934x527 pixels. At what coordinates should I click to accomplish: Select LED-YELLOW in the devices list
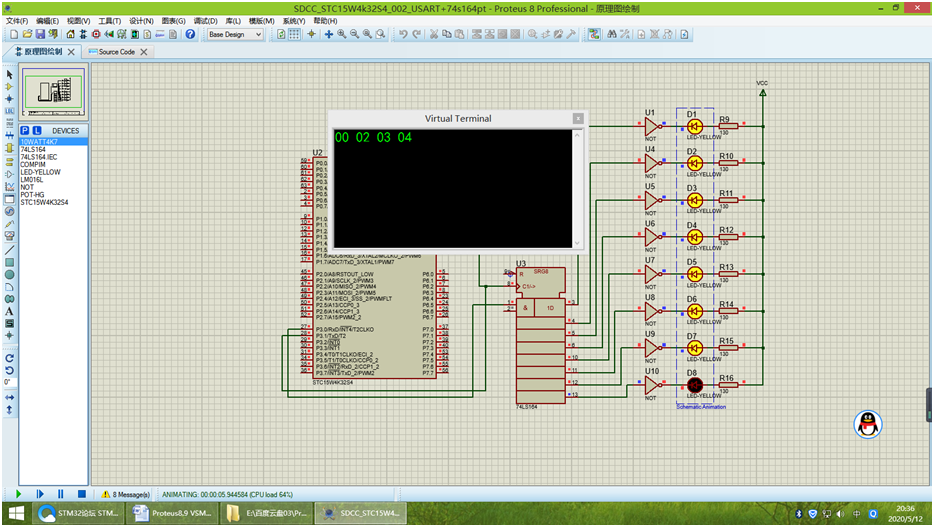tap(40, 172)
